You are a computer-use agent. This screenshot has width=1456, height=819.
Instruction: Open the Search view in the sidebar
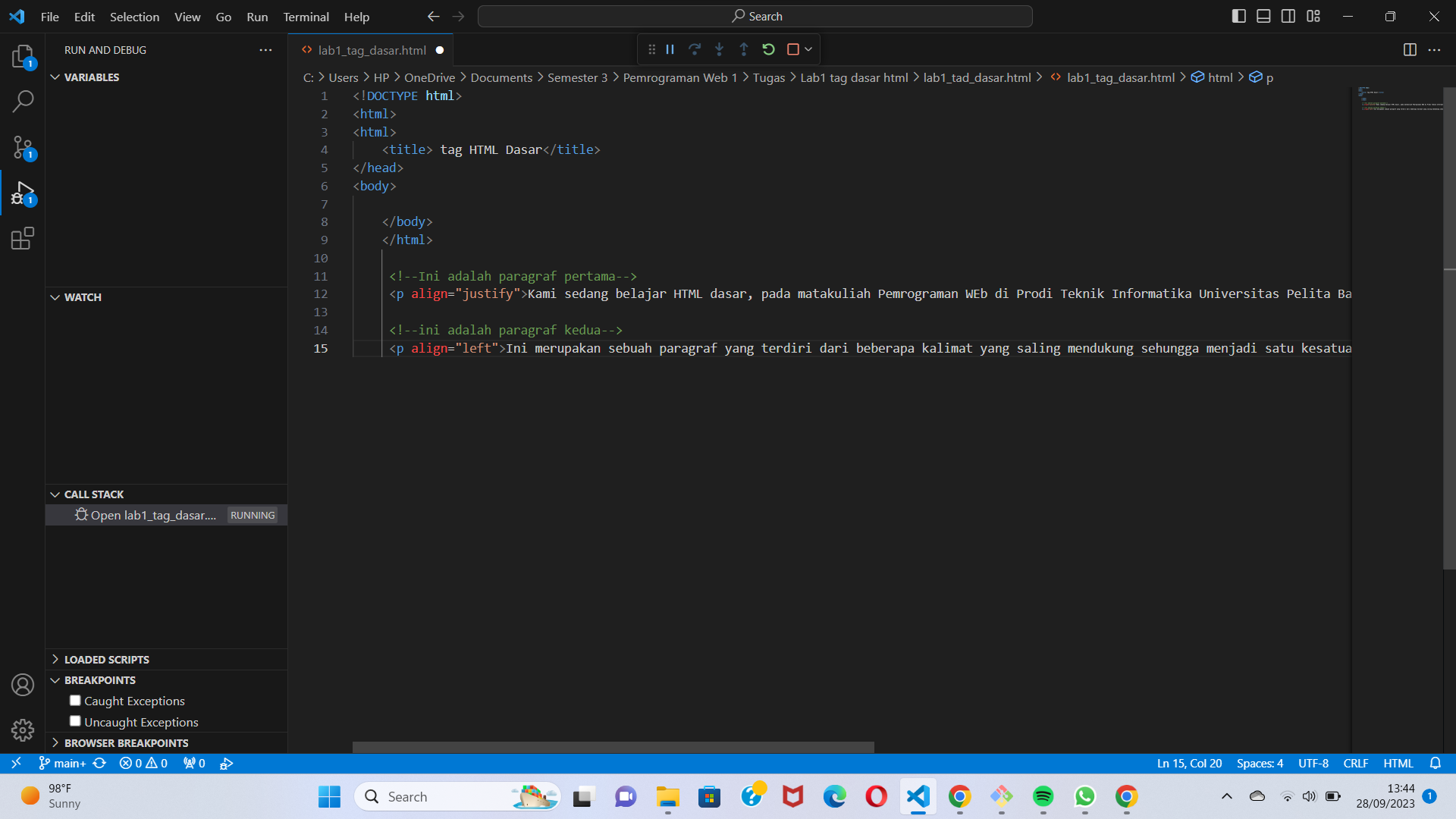[22, 100]
